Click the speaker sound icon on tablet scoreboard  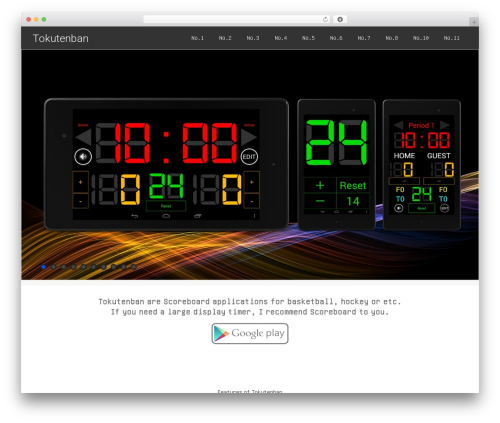tap(83, 156)
